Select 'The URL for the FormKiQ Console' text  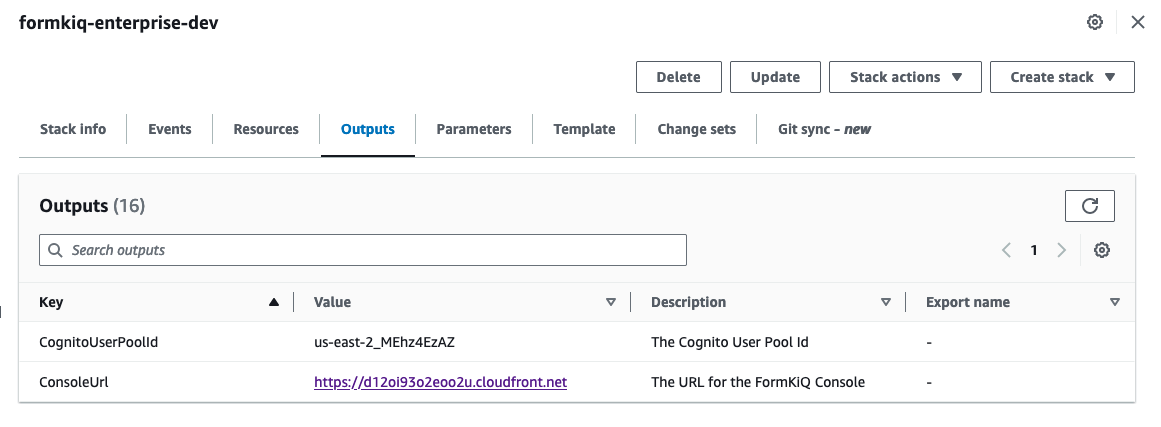pos(758,383)
